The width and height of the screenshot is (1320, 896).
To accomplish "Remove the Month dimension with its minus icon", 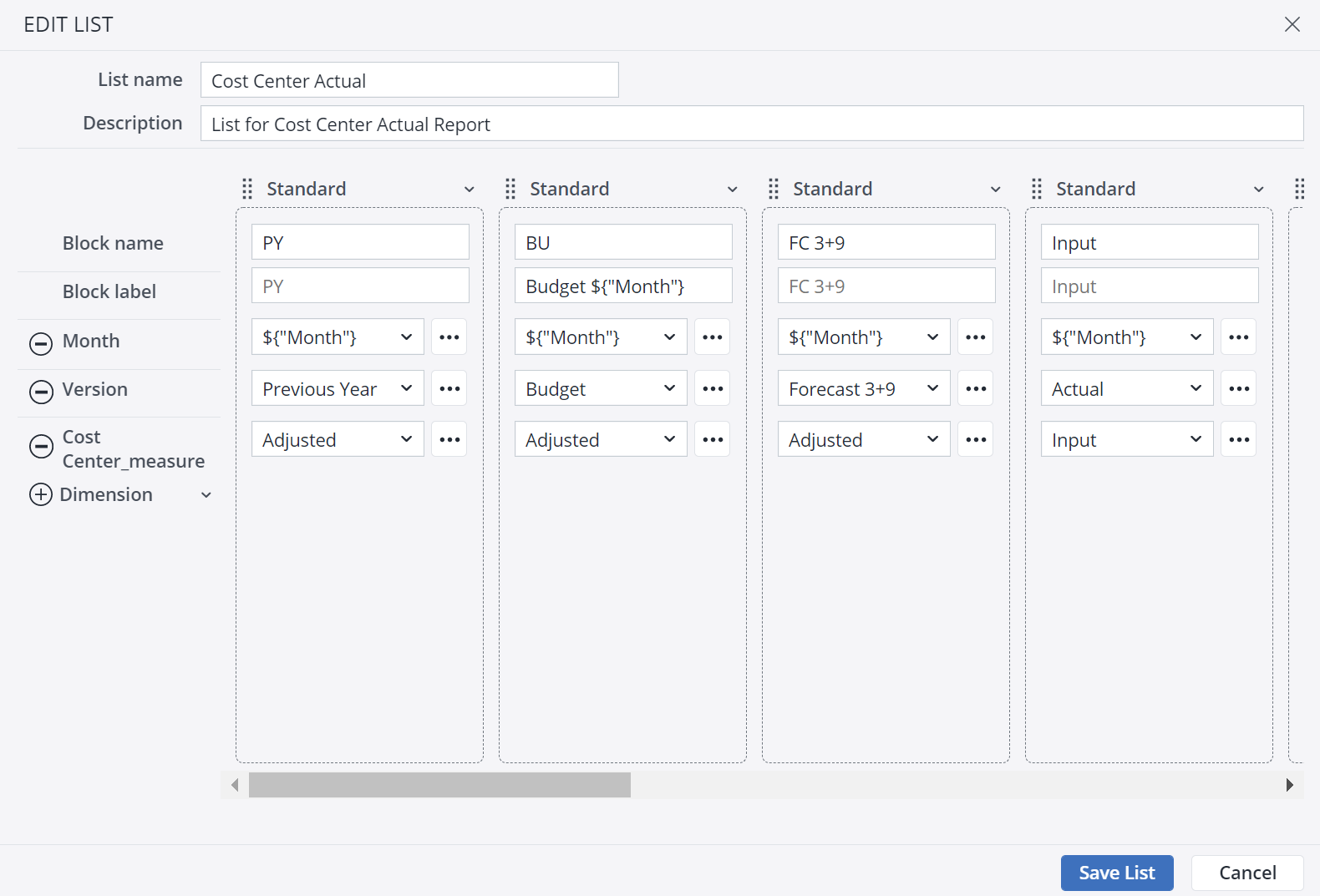I will click(x=41, y=343).
